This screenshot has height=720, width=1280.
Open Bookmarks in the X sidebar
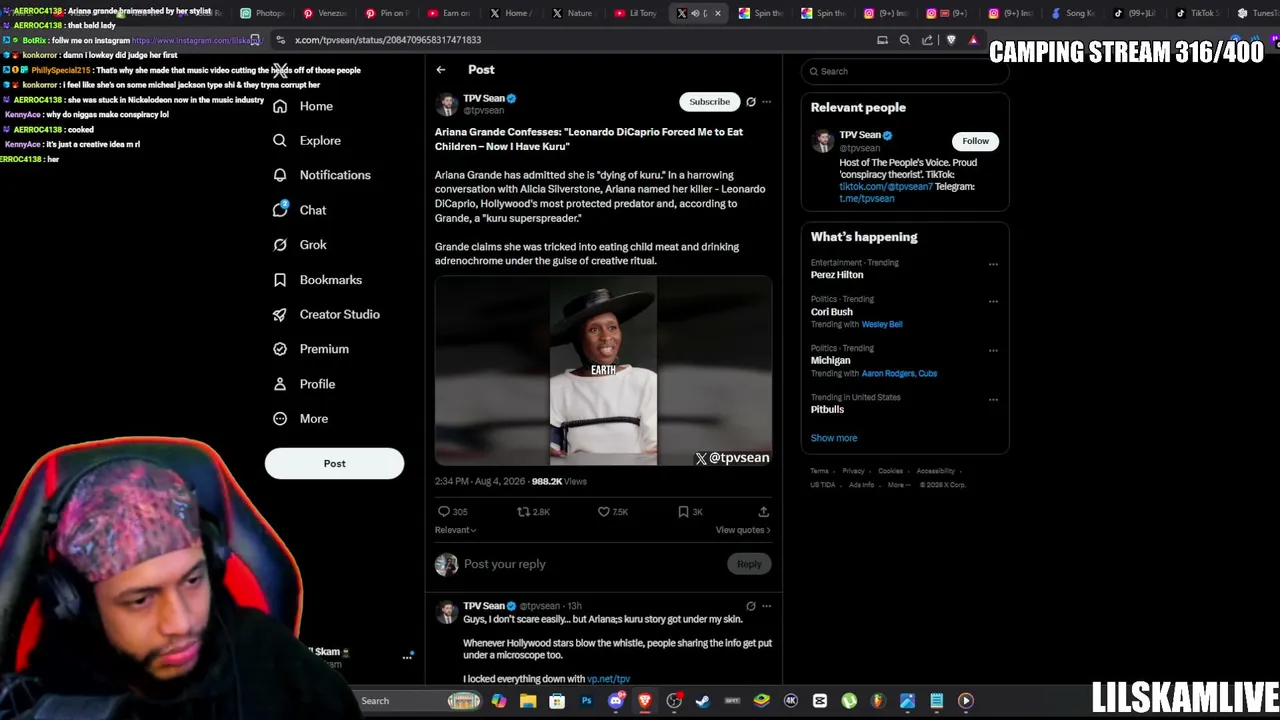click(x=317, y=280)
